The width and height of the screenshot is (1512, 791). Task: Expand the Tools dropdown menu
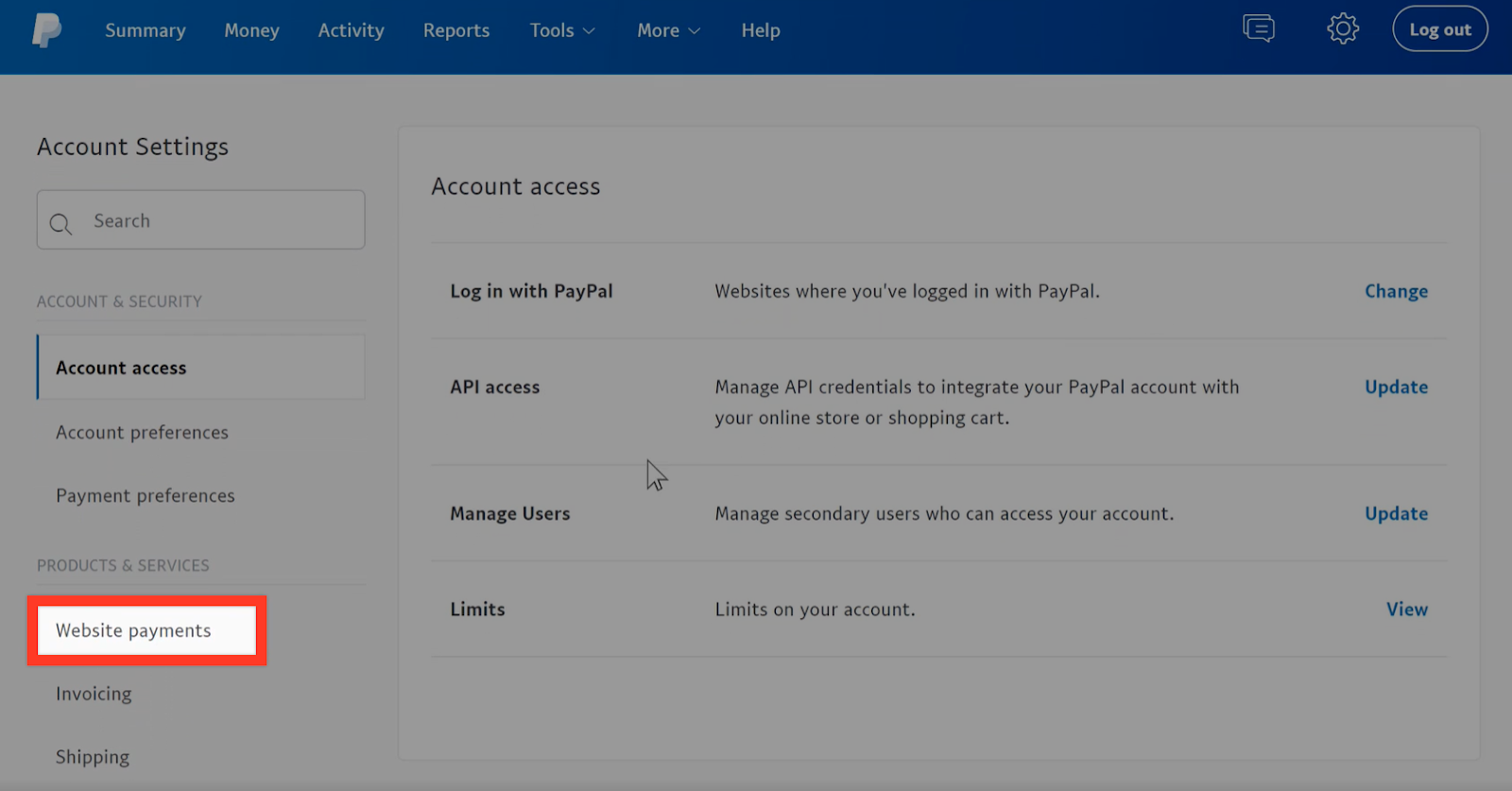[562, 30]
